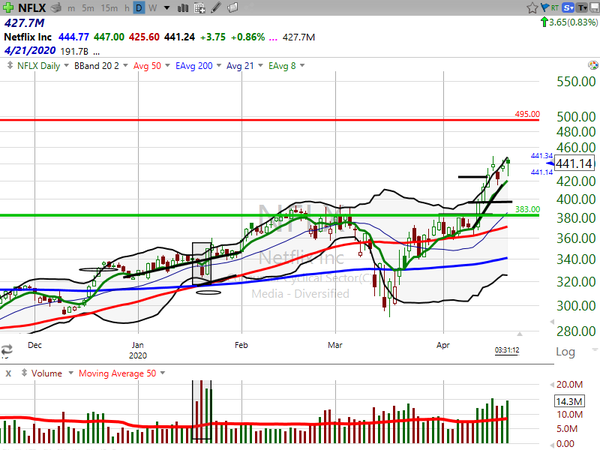Click the bar chart style icon

pos(183,8)
